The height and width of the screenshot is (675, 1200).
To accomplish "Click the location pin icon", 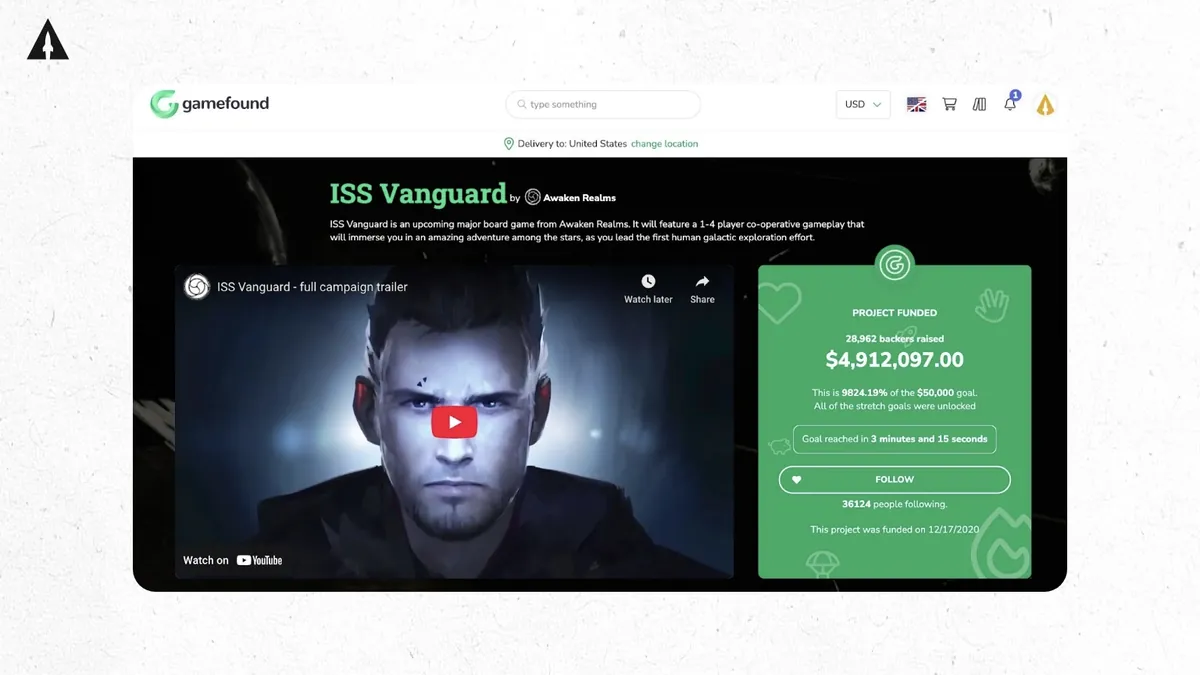I will [x=509, y=144].
